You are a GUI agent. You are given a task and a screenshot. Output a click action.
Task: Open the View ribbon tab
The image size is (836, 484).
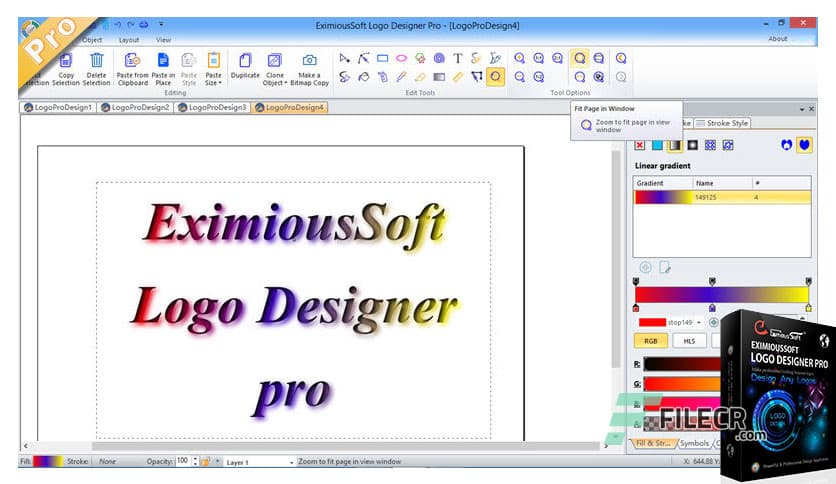pos(163,40)
